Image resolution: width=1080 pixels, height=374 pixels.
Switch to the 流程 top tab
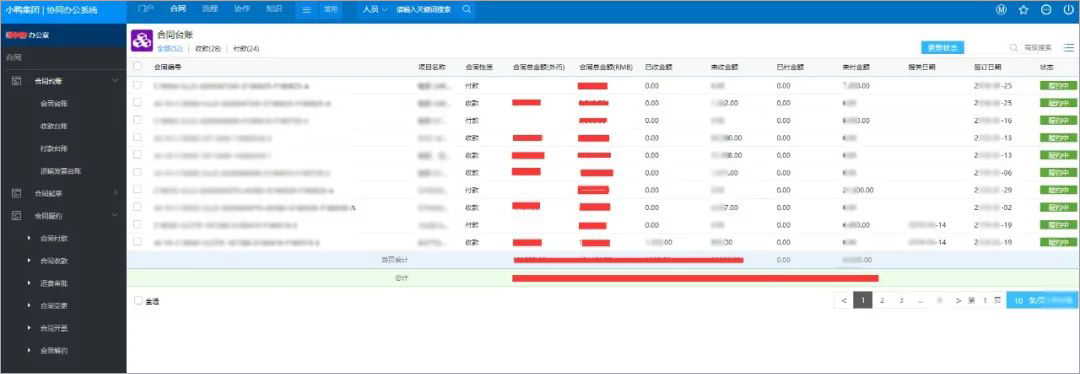[210, 9]
